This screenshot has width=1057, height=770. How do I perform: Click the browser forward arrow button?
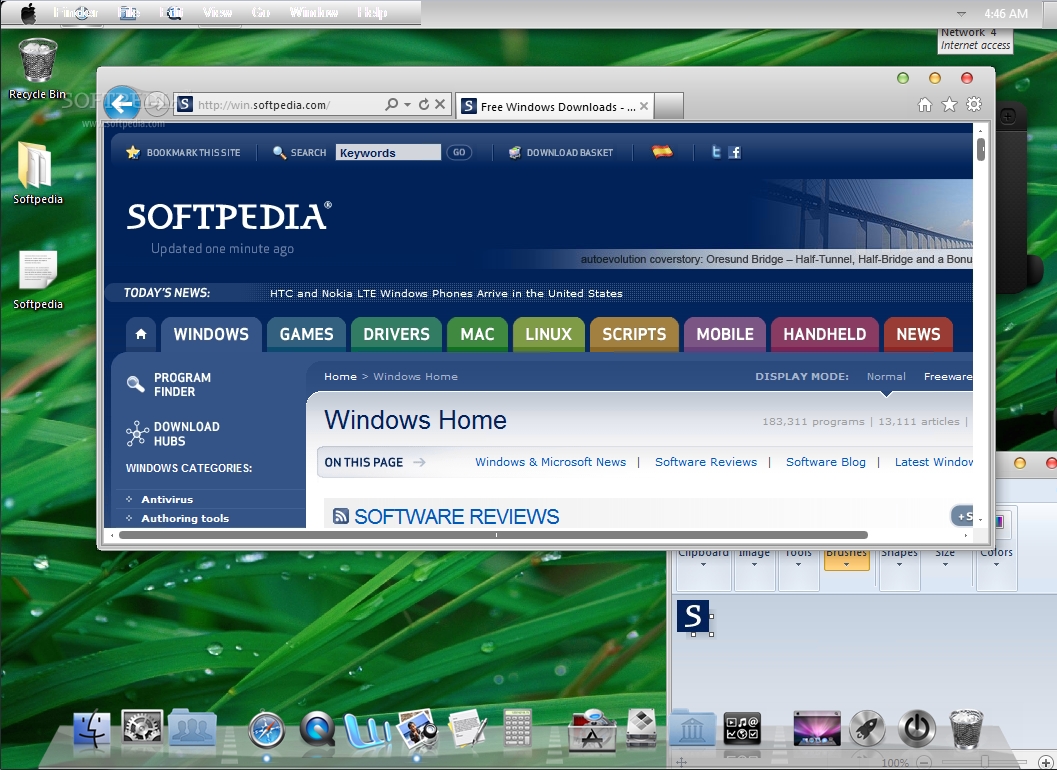click(x=156, y=104)
